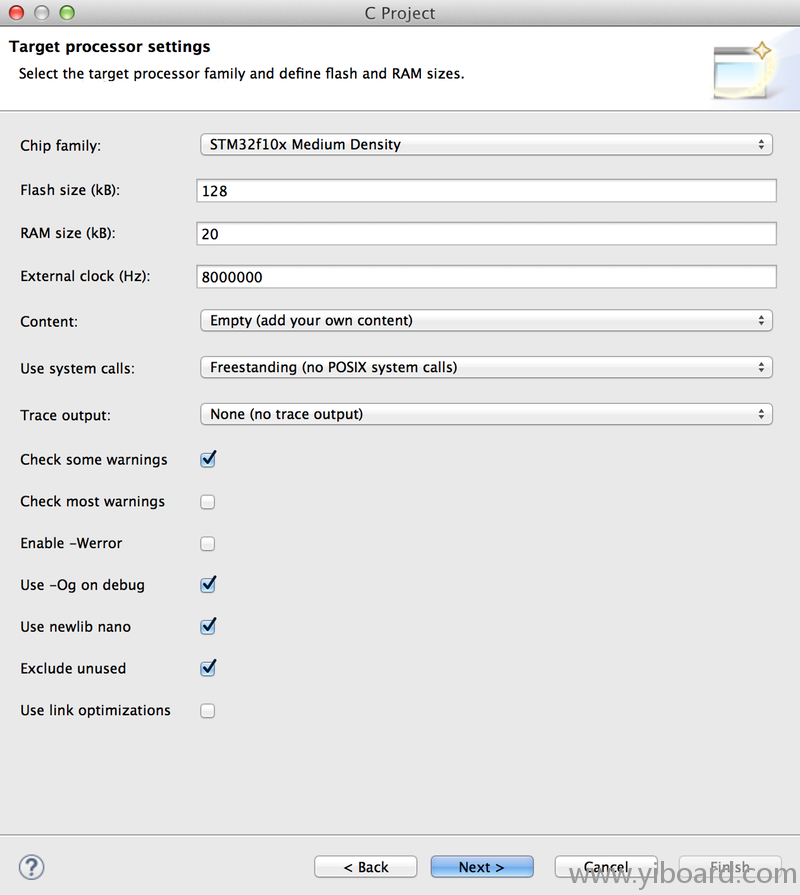The image size is (800, 895).
Task: Open the Chip family dropdown
Action: pos(486,145)
